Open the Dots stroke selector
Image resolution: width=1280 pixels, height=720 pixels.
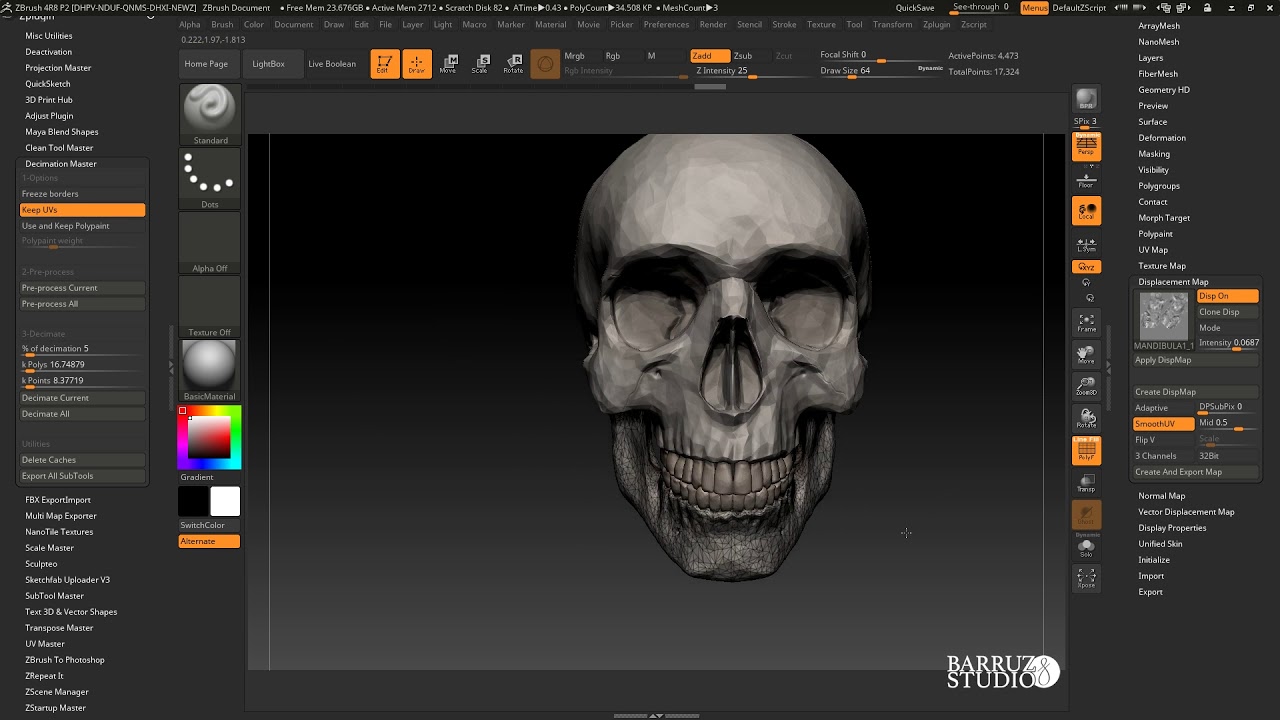(210, 179)
